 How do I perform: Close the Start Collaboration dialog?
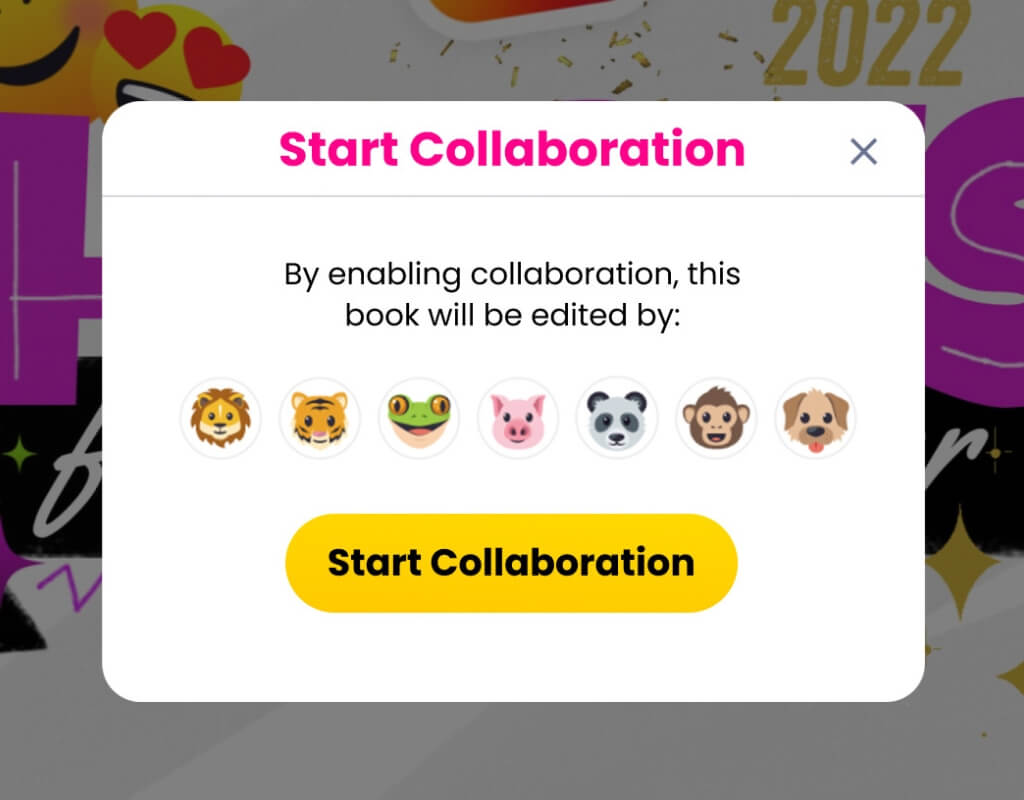click(x=863, y=152)
